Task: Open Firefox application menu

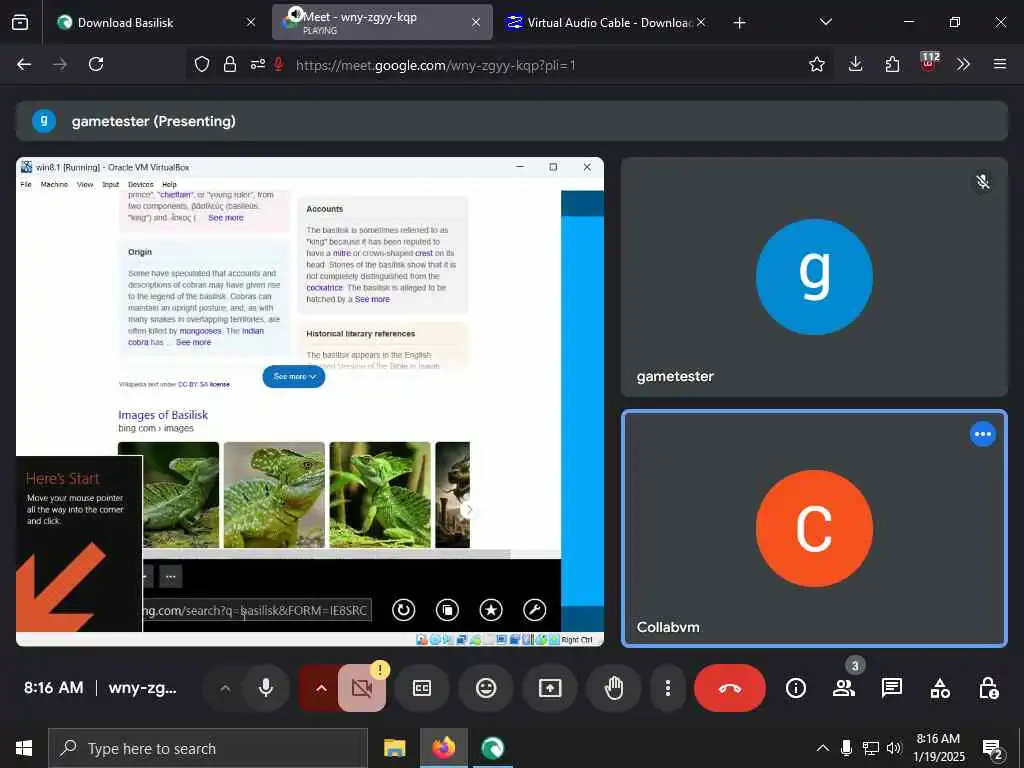Action: [1000, 64]
